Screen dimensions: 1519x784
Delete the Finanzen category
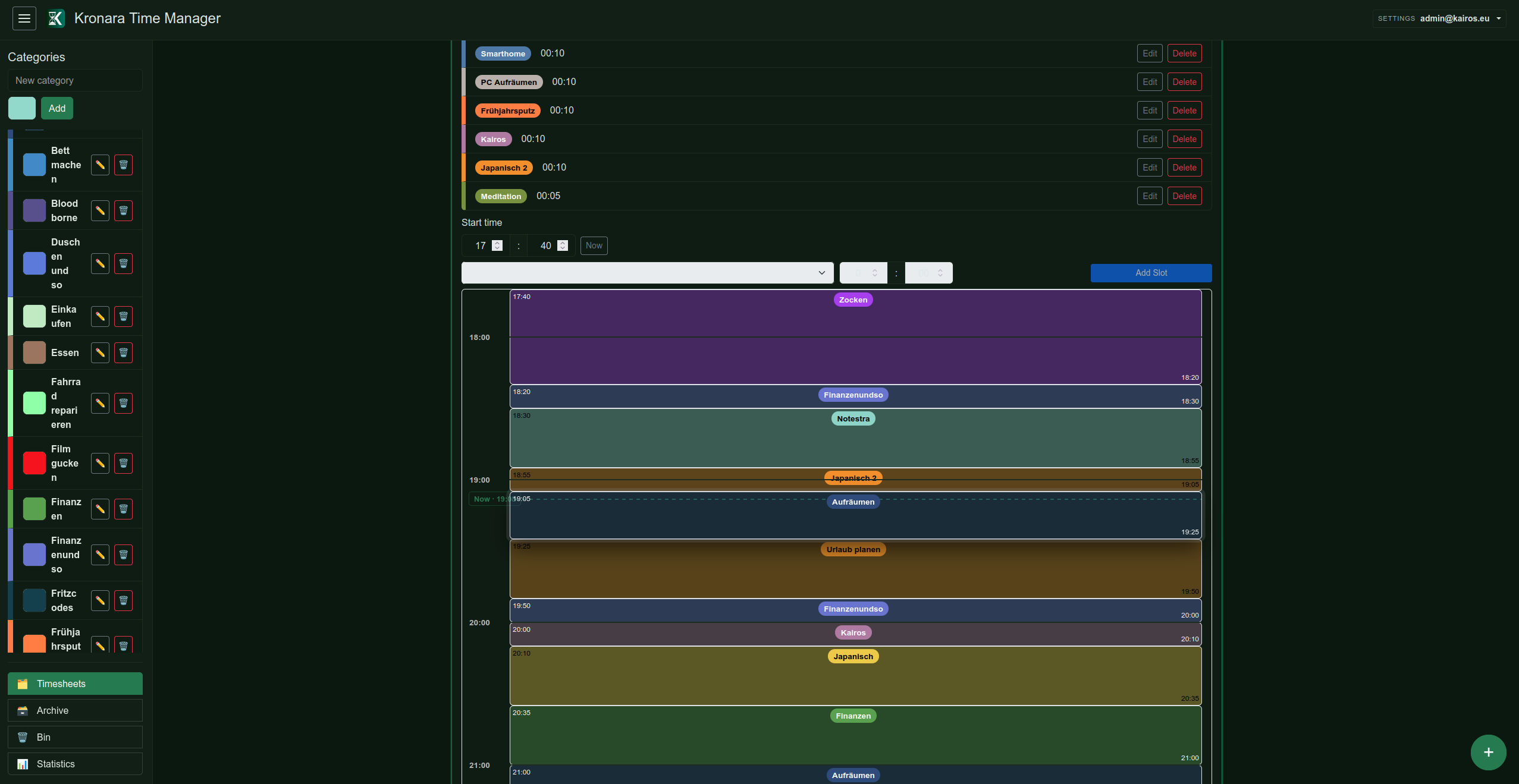[123, 509]
